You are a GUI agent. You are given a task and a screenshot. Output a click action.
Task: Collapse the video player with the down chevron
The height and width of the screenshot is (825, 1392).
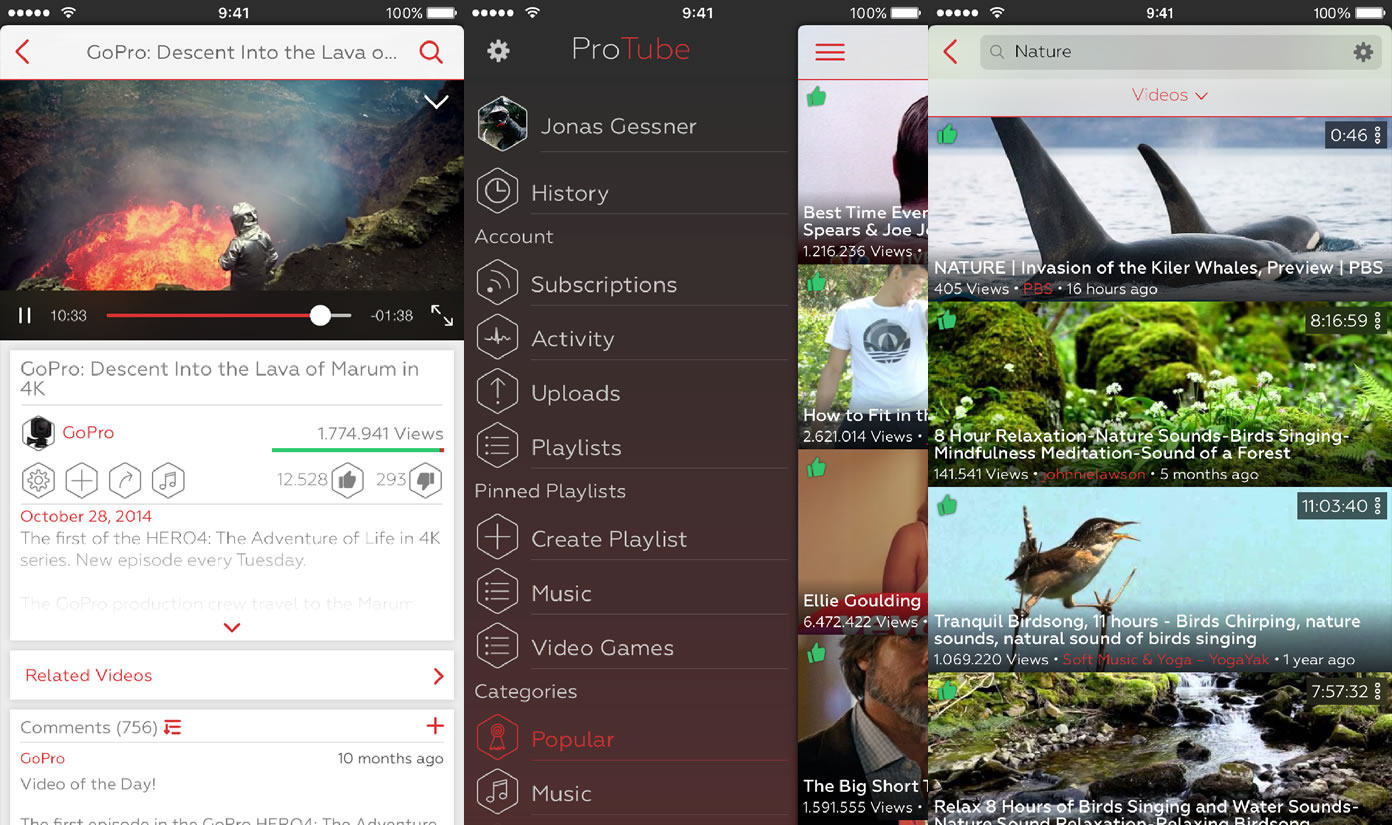pyautogui.click(x=436, y=102)
